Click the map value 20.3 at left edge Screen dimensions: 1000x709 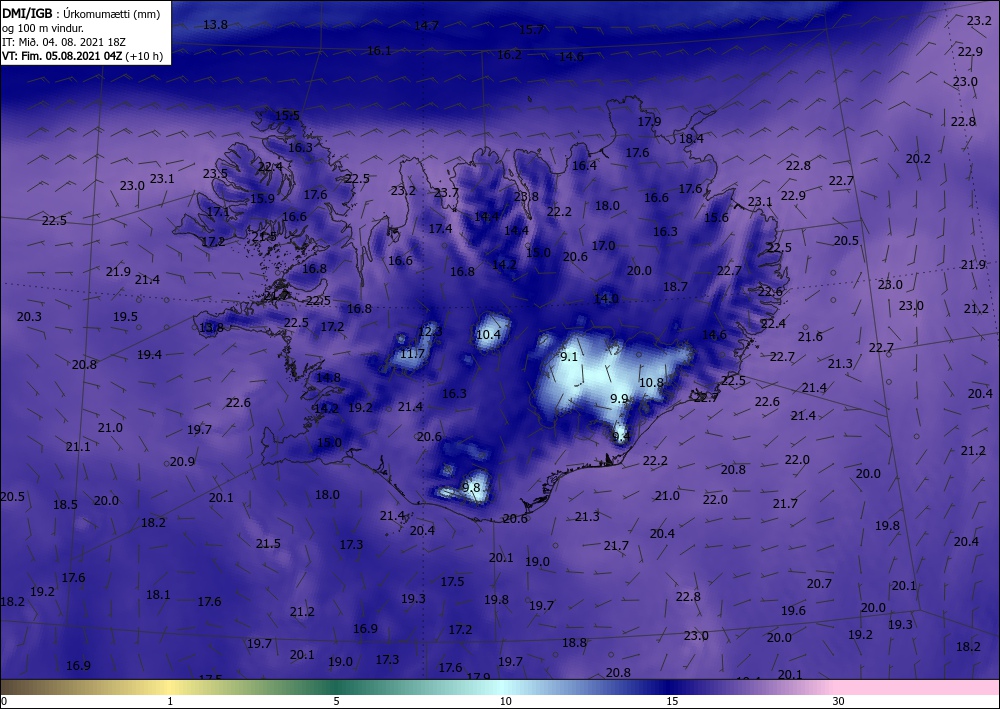click(x=29, y=316)
